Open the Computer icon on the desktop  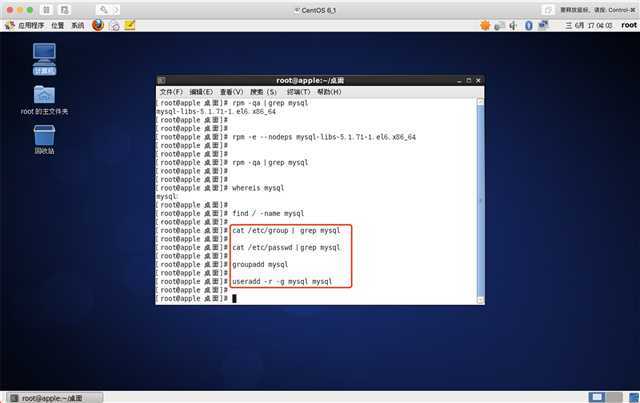pos(44,59)
